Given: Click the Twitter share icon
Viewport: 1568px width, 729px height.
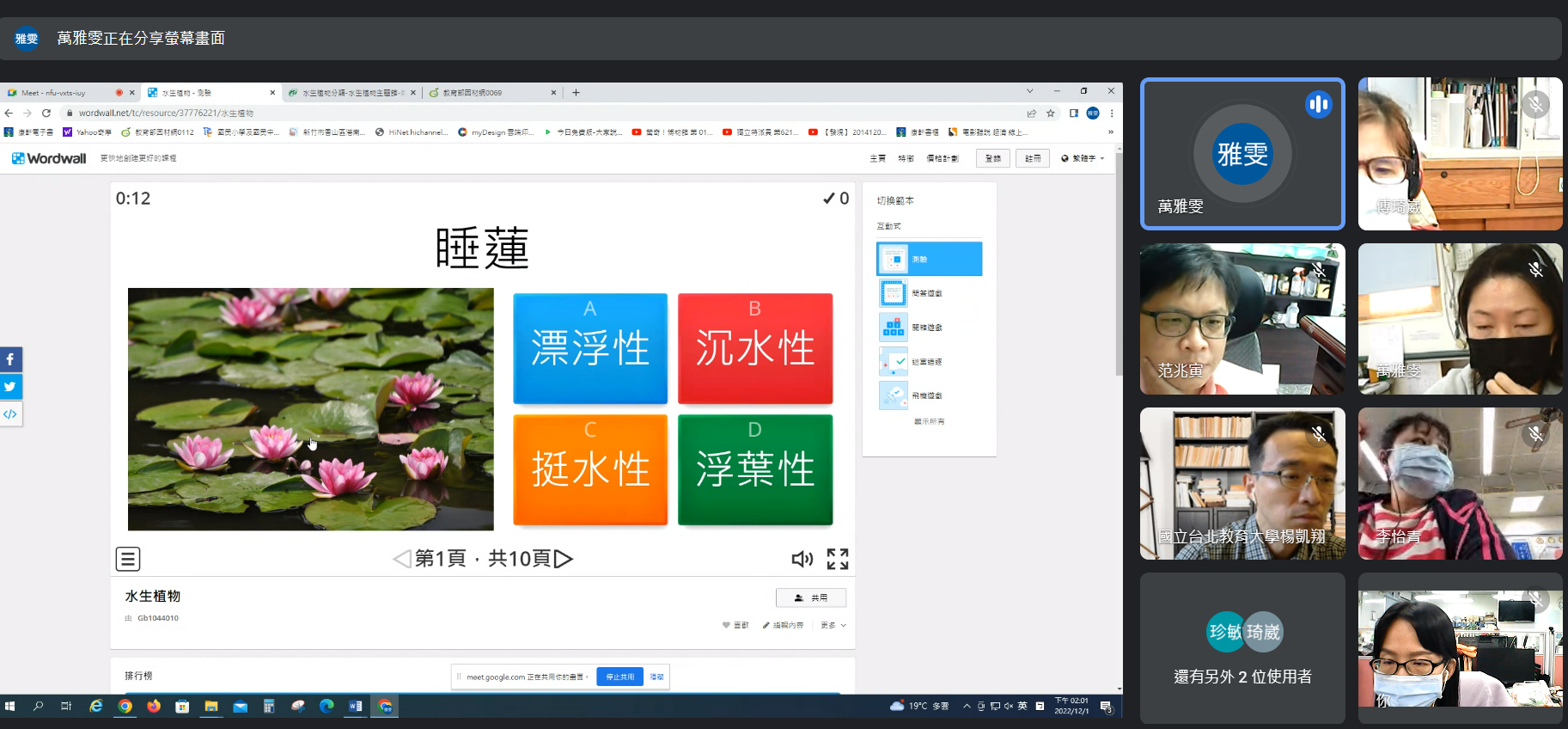Looking at the screenshot, I should coord(10,387).
